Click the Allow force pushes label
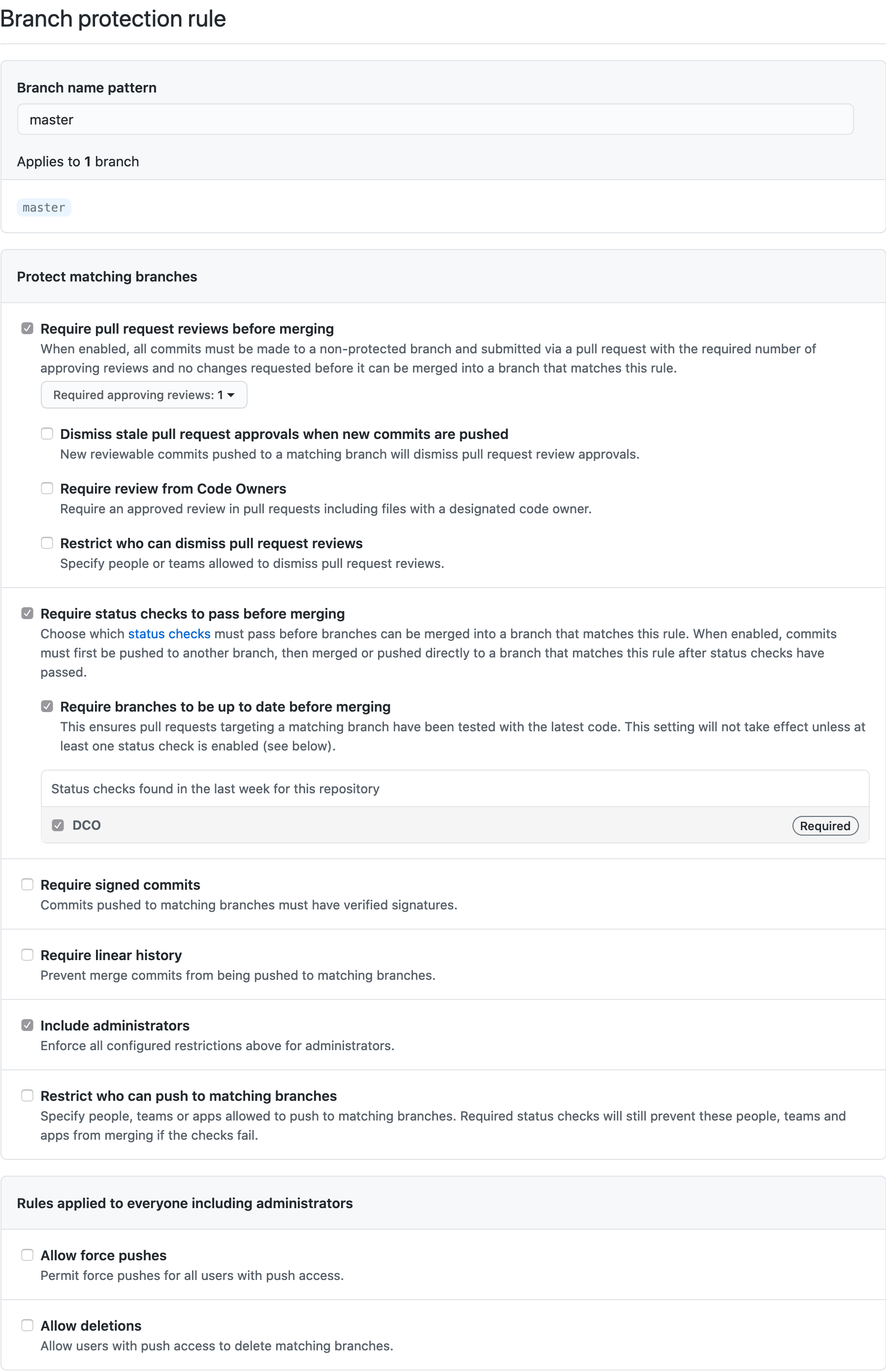886x1372 pixels. pyautogui.click(x=103, y=1255)
